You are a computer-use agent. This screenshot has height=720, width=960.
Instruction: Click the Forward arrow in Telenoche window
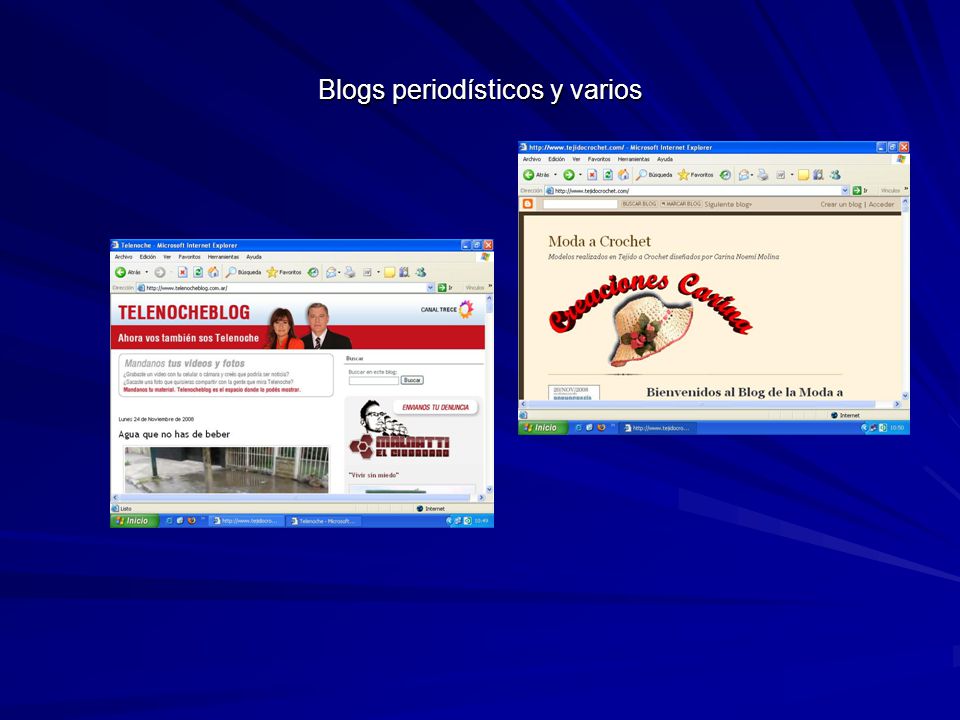click(x=160, y=272)
